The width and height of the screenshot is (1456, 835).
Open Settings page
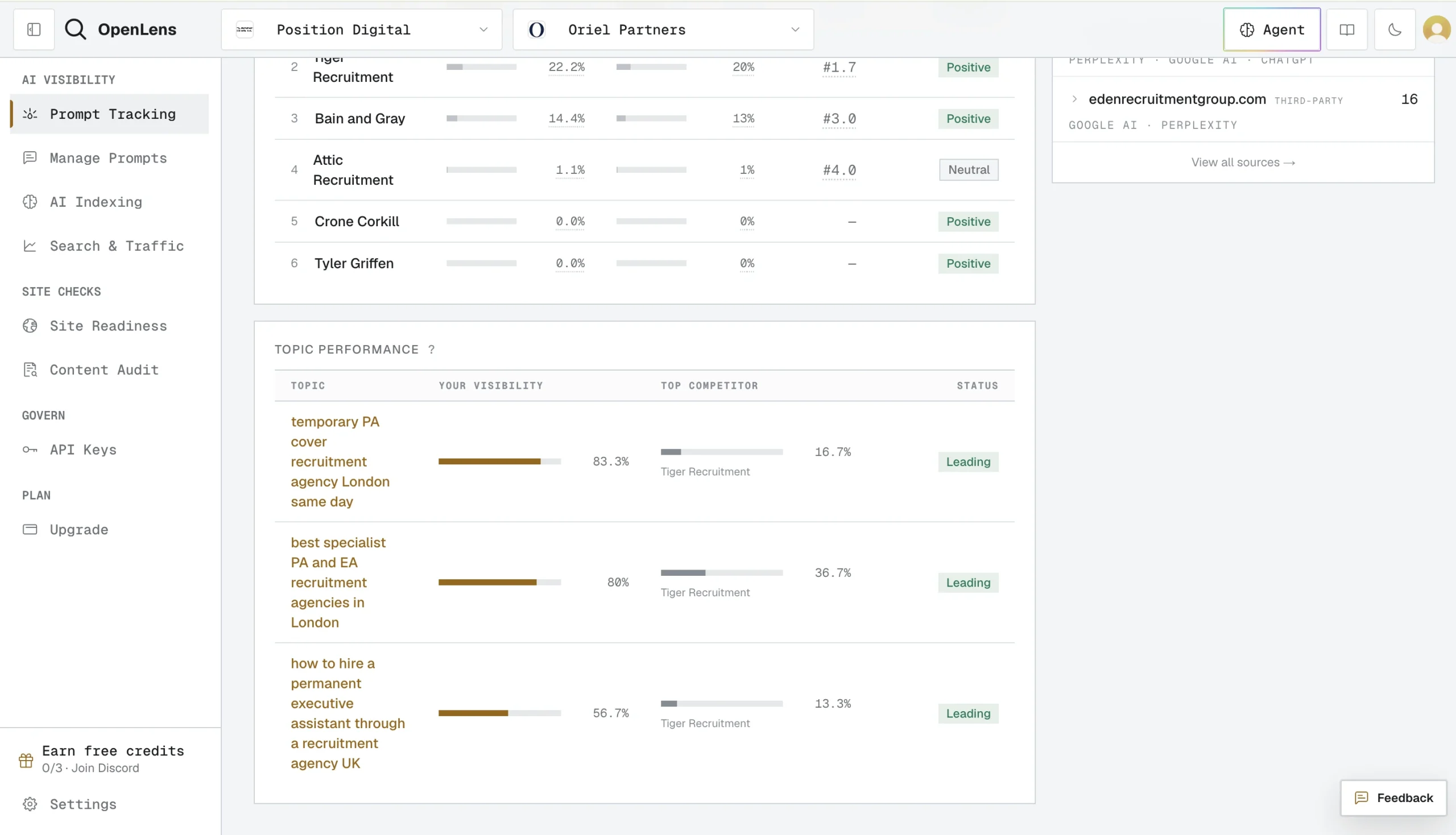point(110,804)
